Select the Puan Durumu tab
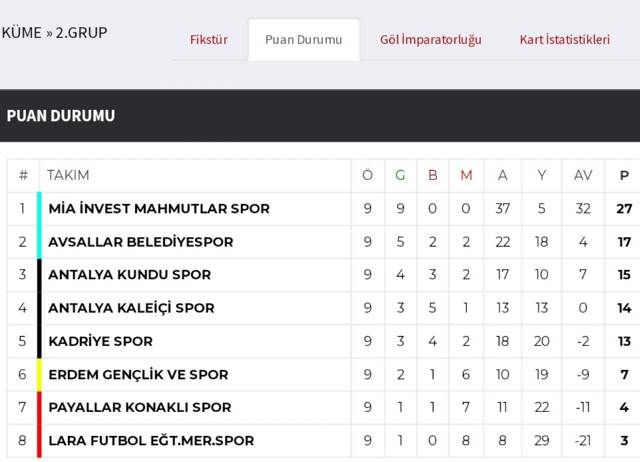The height and width of the screenshot is (462, 640). (303, 40)
